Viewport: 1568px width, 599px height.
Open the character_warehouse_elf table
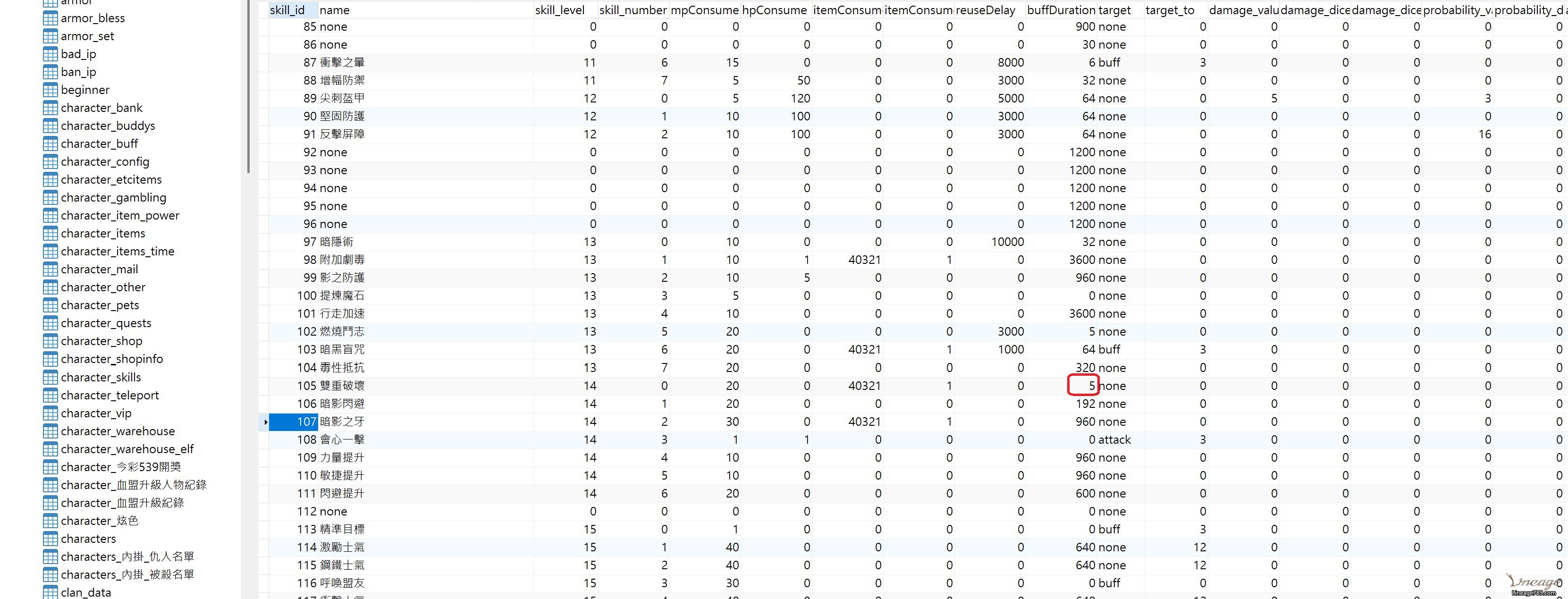[126, 449]
